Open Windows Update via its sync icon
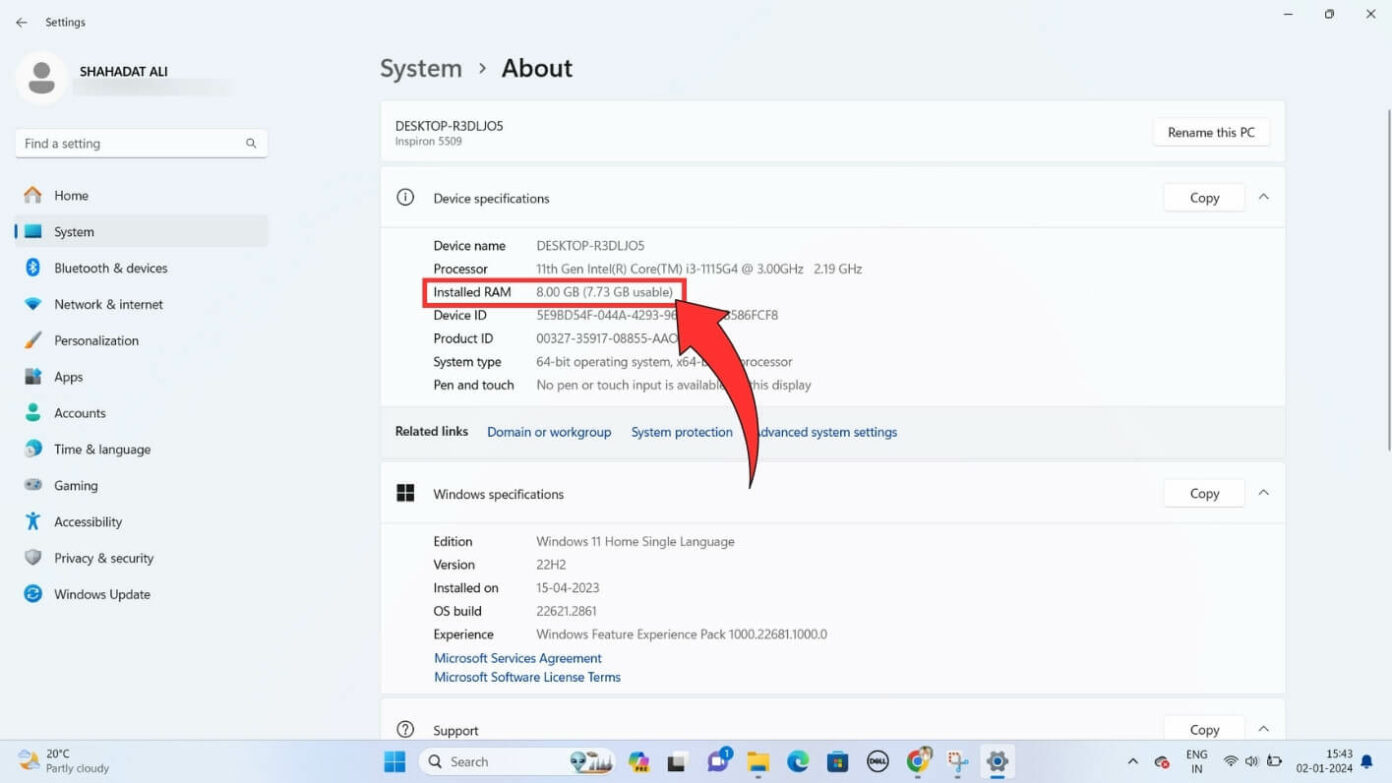Viewport: 1392px width, 783px height. pyautogui.click(x=33, y=594)
